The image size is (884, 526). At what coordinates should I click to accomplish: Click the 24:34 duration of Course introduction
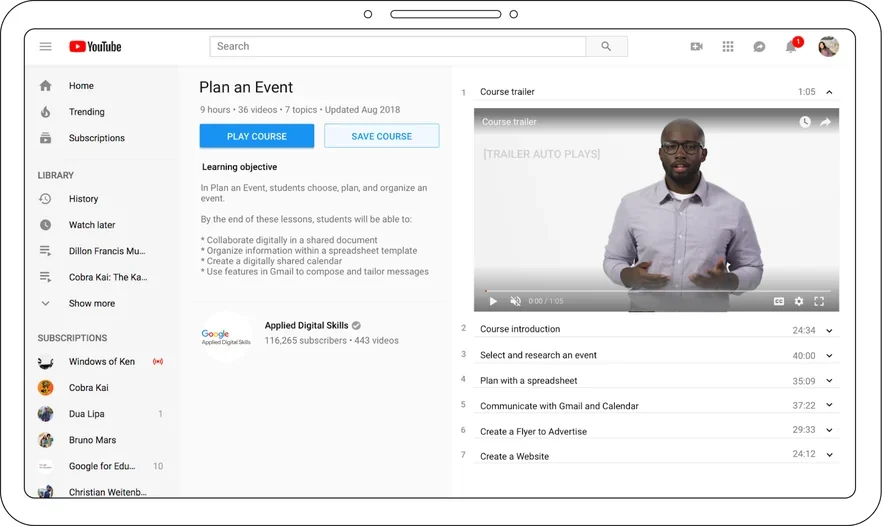pyautogui.click(x=803, y=330)
